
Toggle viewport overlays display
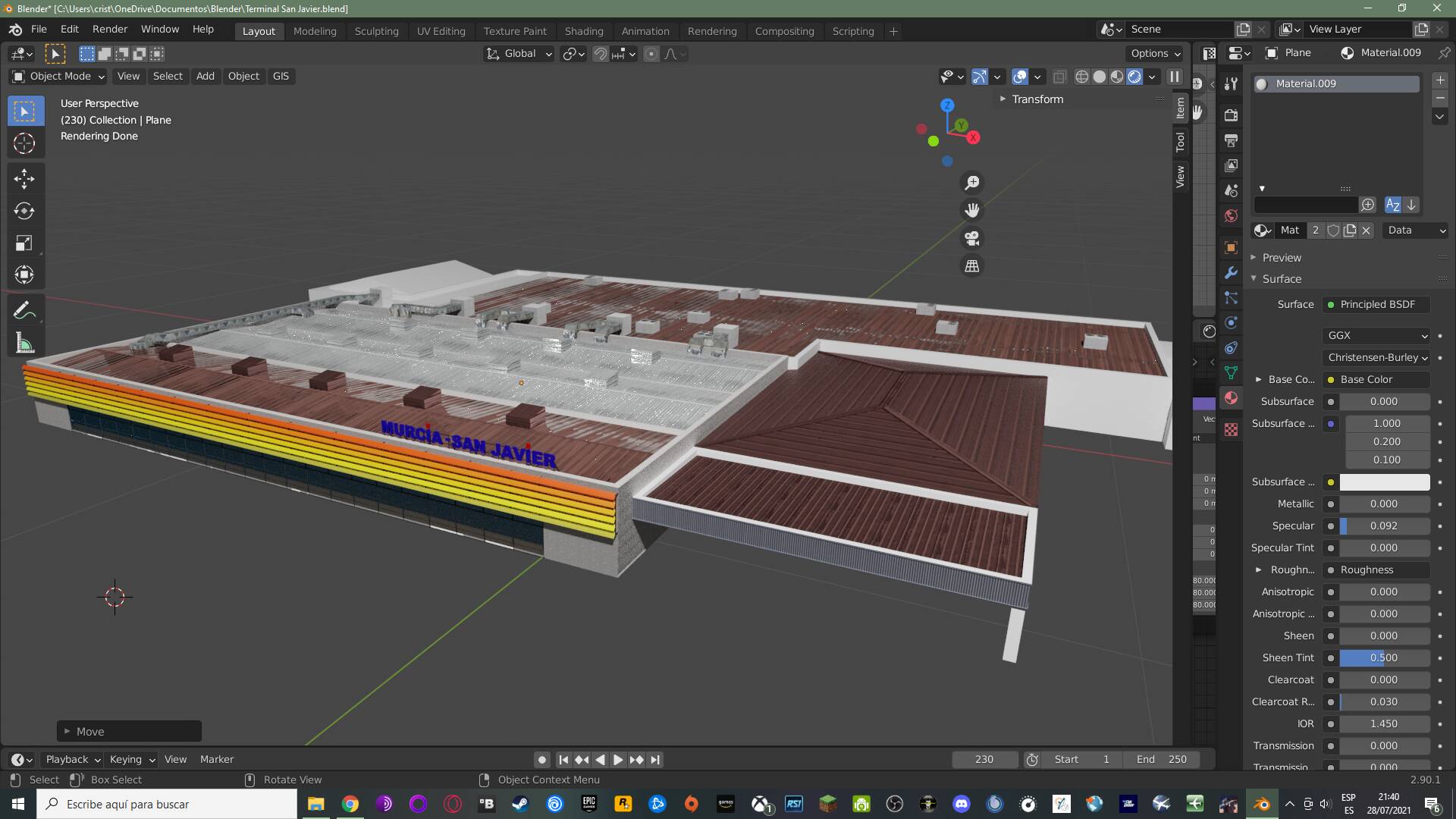[1020, 76]
